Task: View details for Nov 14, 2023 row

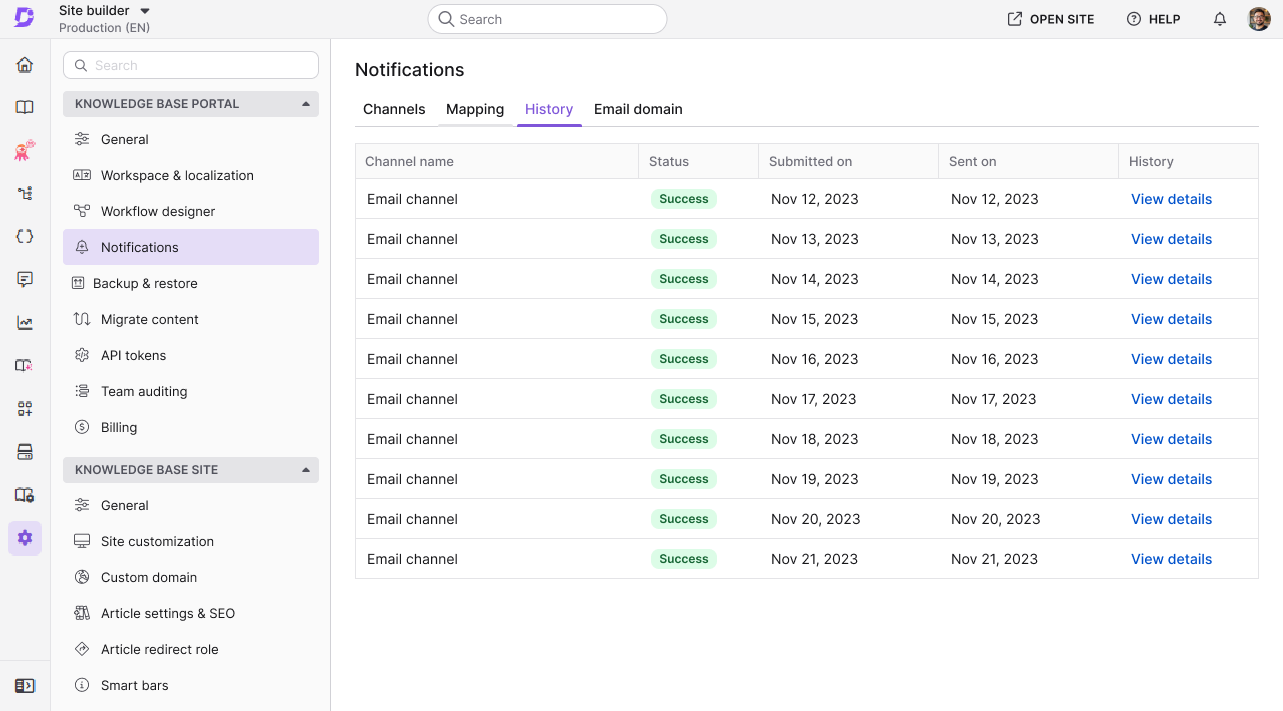Action: click(1171, 279)
